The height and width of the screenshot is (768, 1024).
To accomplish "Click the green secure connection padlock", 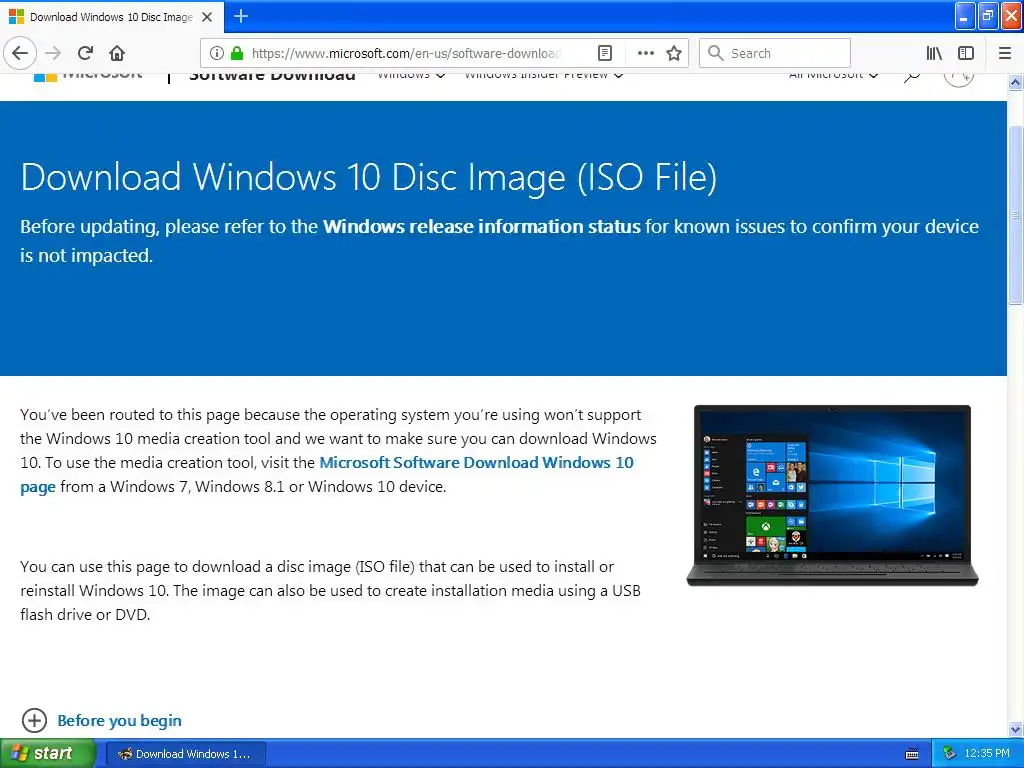I will pos(237,53).
